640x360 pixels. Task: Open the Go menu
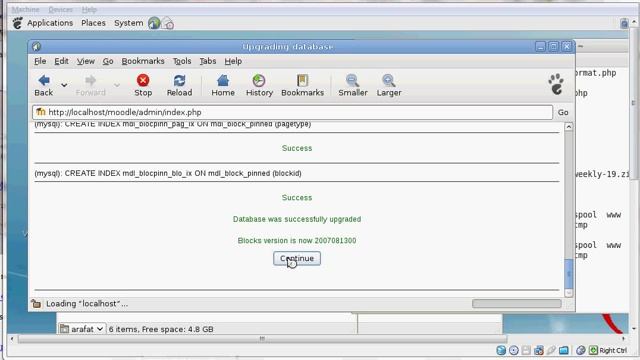click(108, 61)
